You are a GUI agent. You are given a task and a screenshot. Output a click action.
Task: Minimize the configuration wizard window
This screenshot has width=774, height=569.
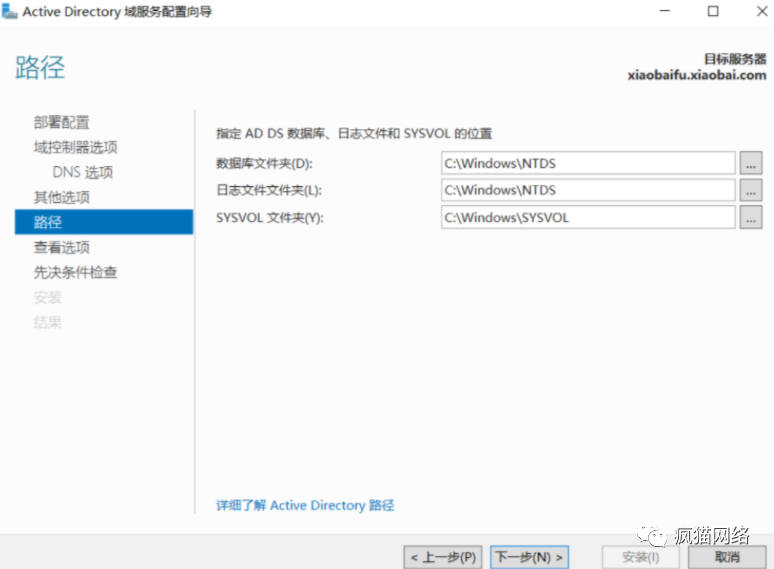[665, 11]
